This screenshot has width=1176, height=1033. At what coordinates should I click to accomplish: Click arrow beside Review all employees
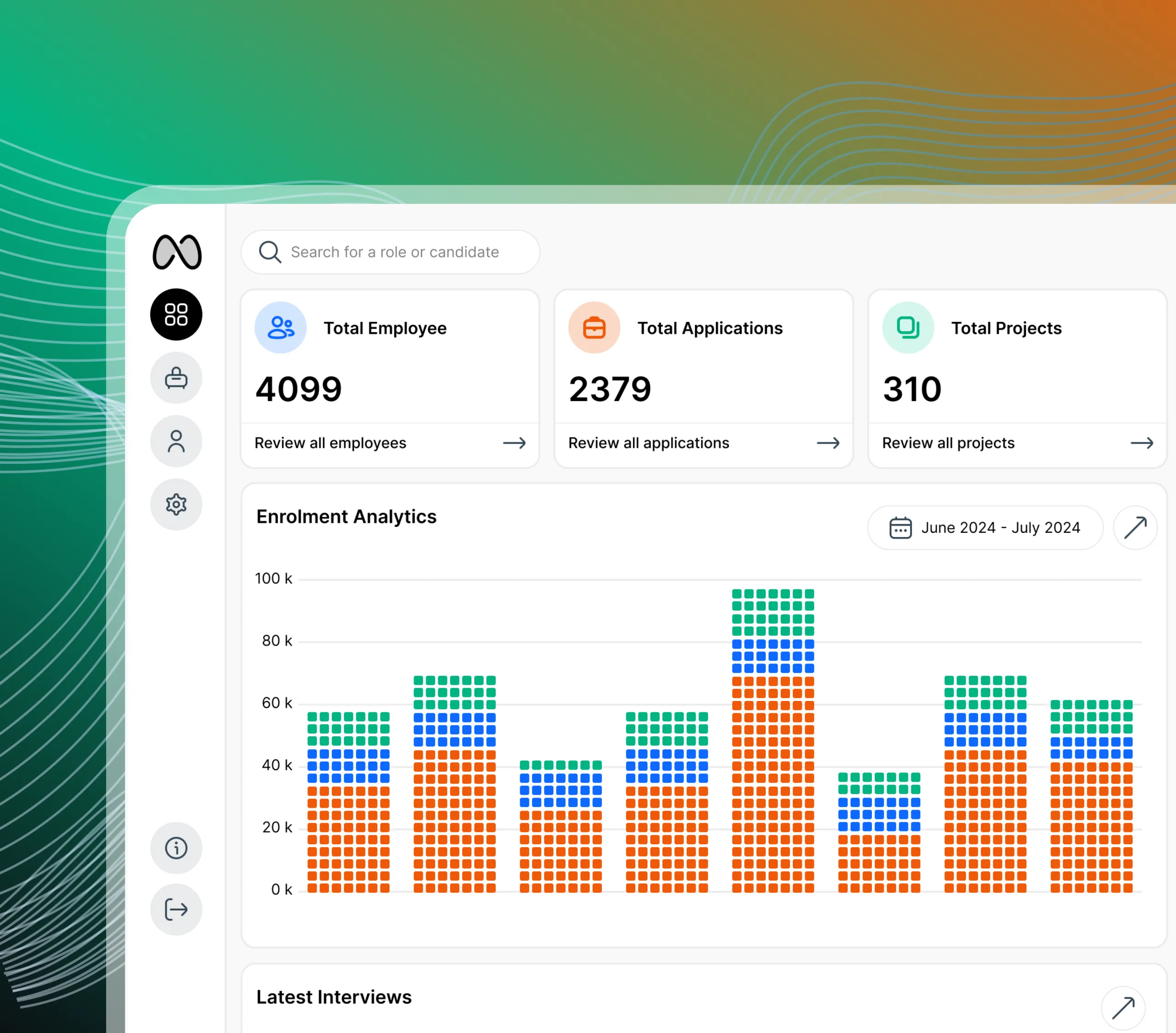coord(514,443)
